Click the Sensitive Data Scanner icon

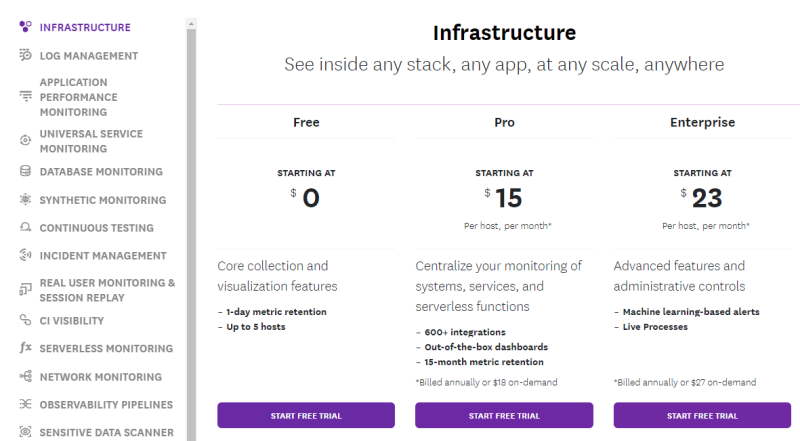pyautogui.click(x=25, y=433)
